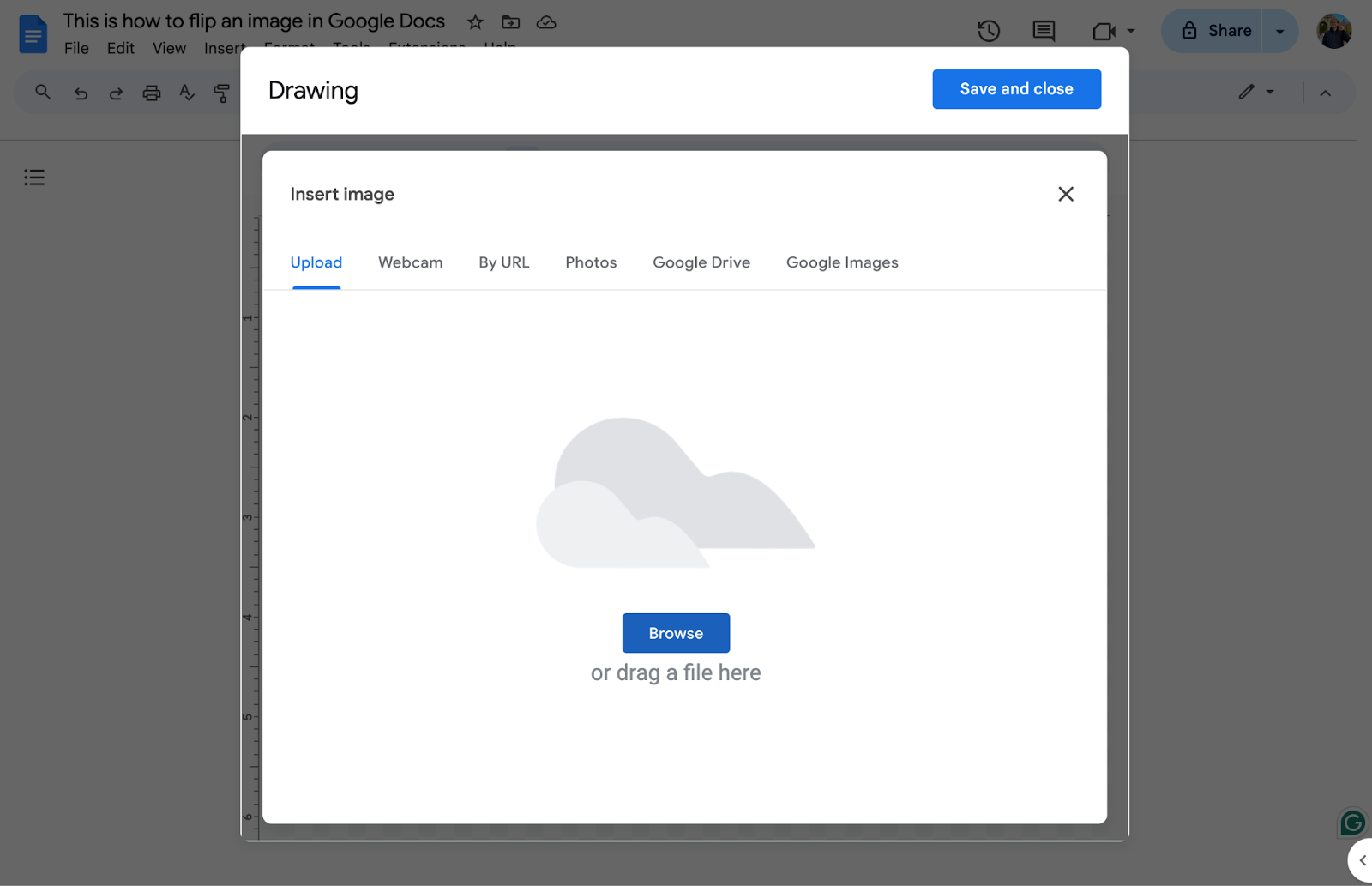The width and height of the screenshot is (1372, 886).
Task: Open the Edit menu
Action: [x=121, y=48]
